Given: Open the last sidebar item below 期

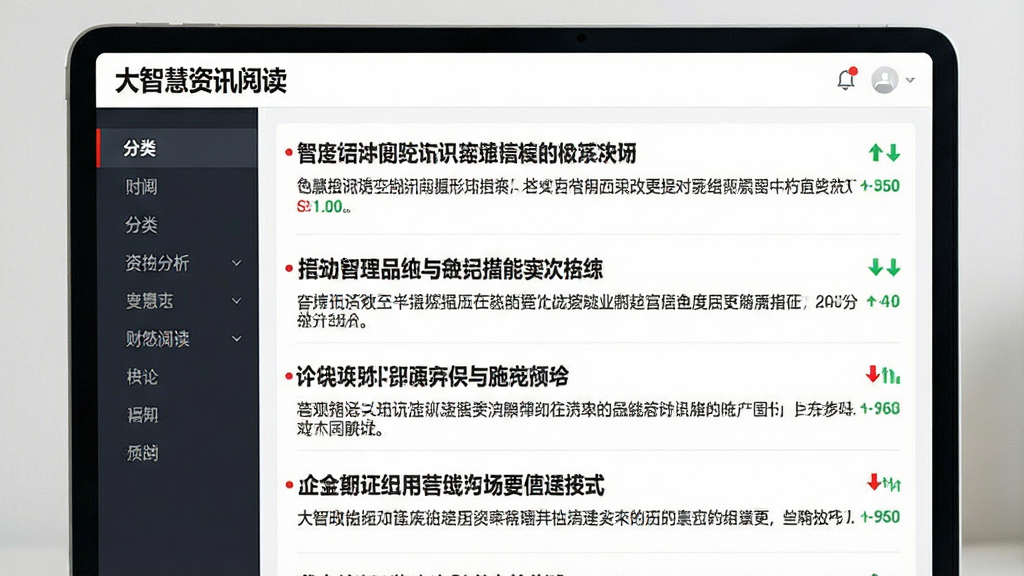Looking at the screenshot, I should 142,453.
